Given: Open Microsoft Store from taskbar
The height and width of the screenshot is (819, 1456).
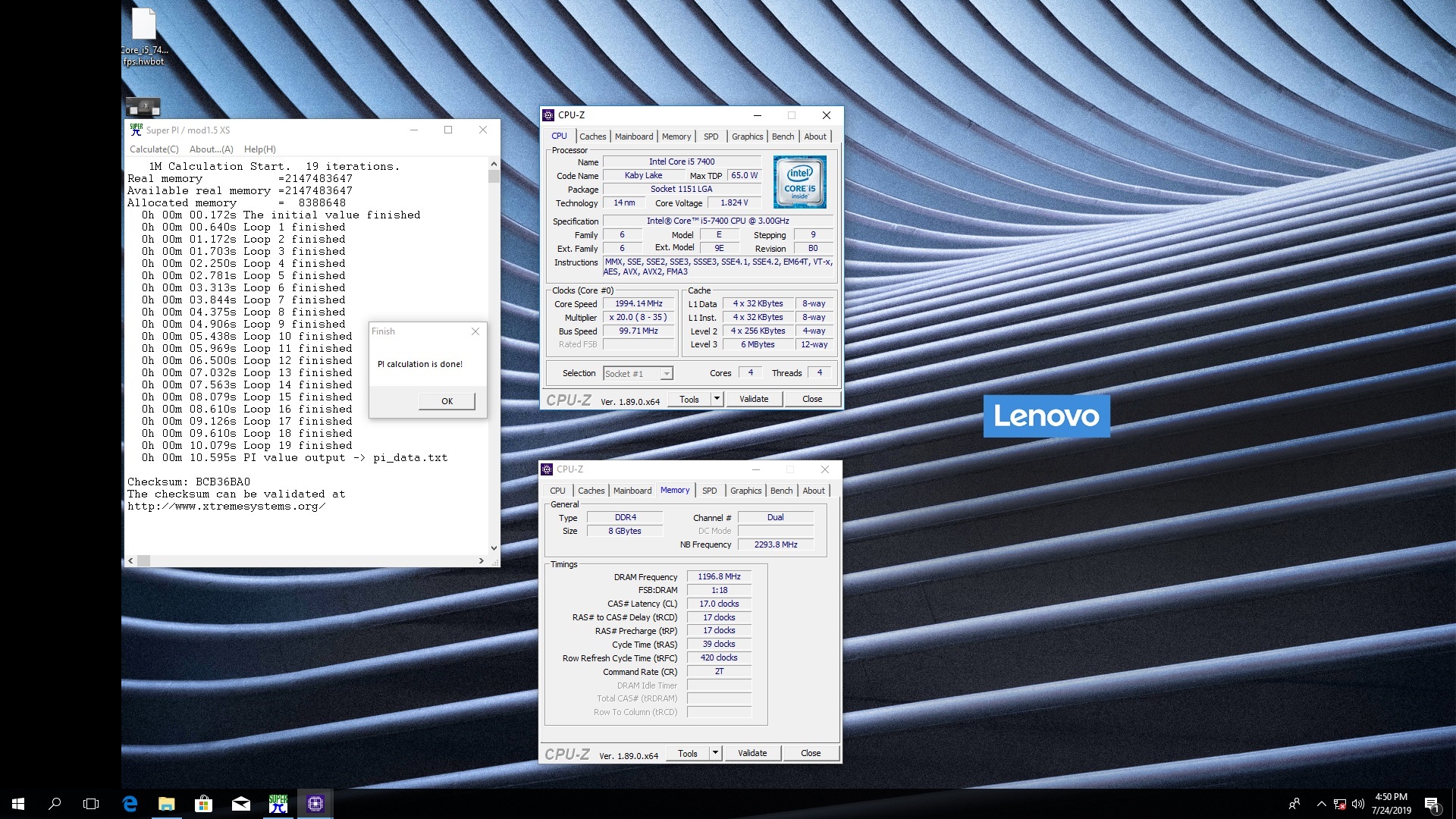Looking at the screenshot, I should 203,804.
